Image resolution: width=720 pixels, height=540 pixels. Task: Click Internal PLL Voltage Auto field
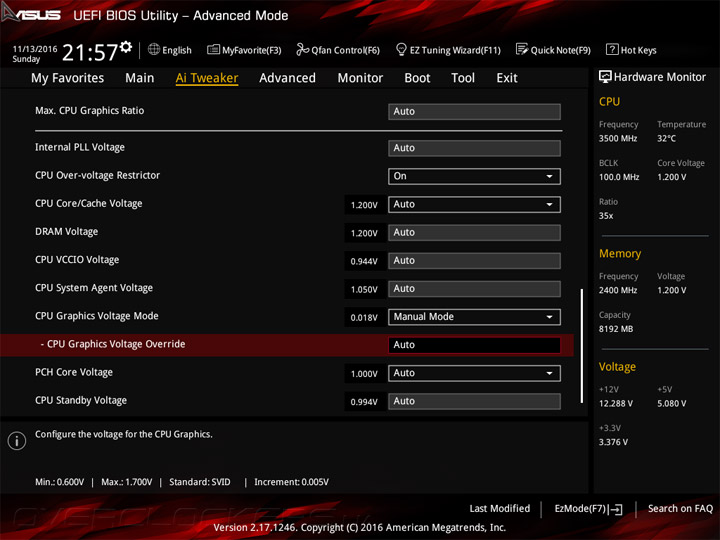coord(474,148)
